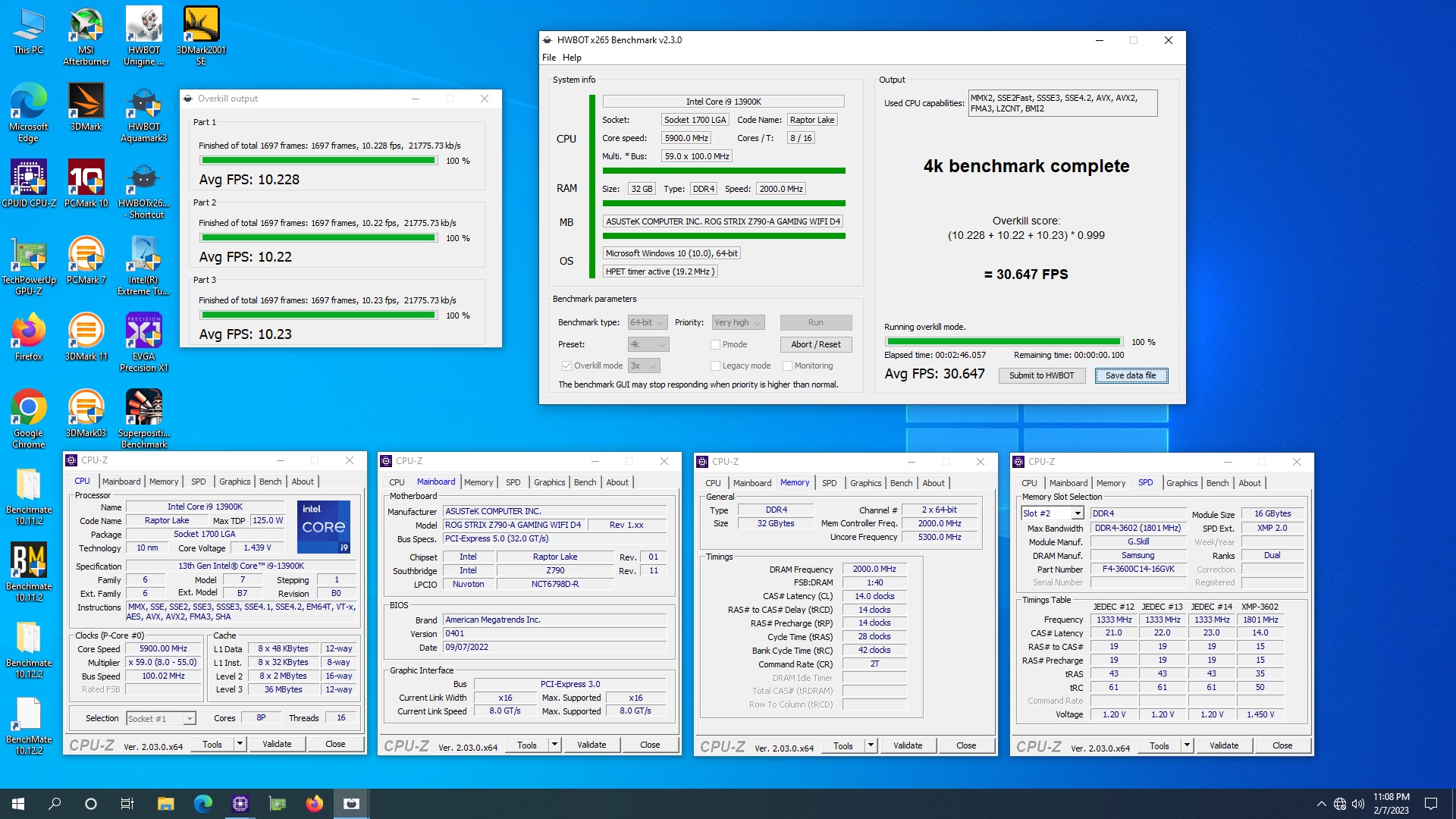Screen dimensions: 1456x819
Task: Click Close button in CPU-Z Memory window
Action: coord(966,745)
